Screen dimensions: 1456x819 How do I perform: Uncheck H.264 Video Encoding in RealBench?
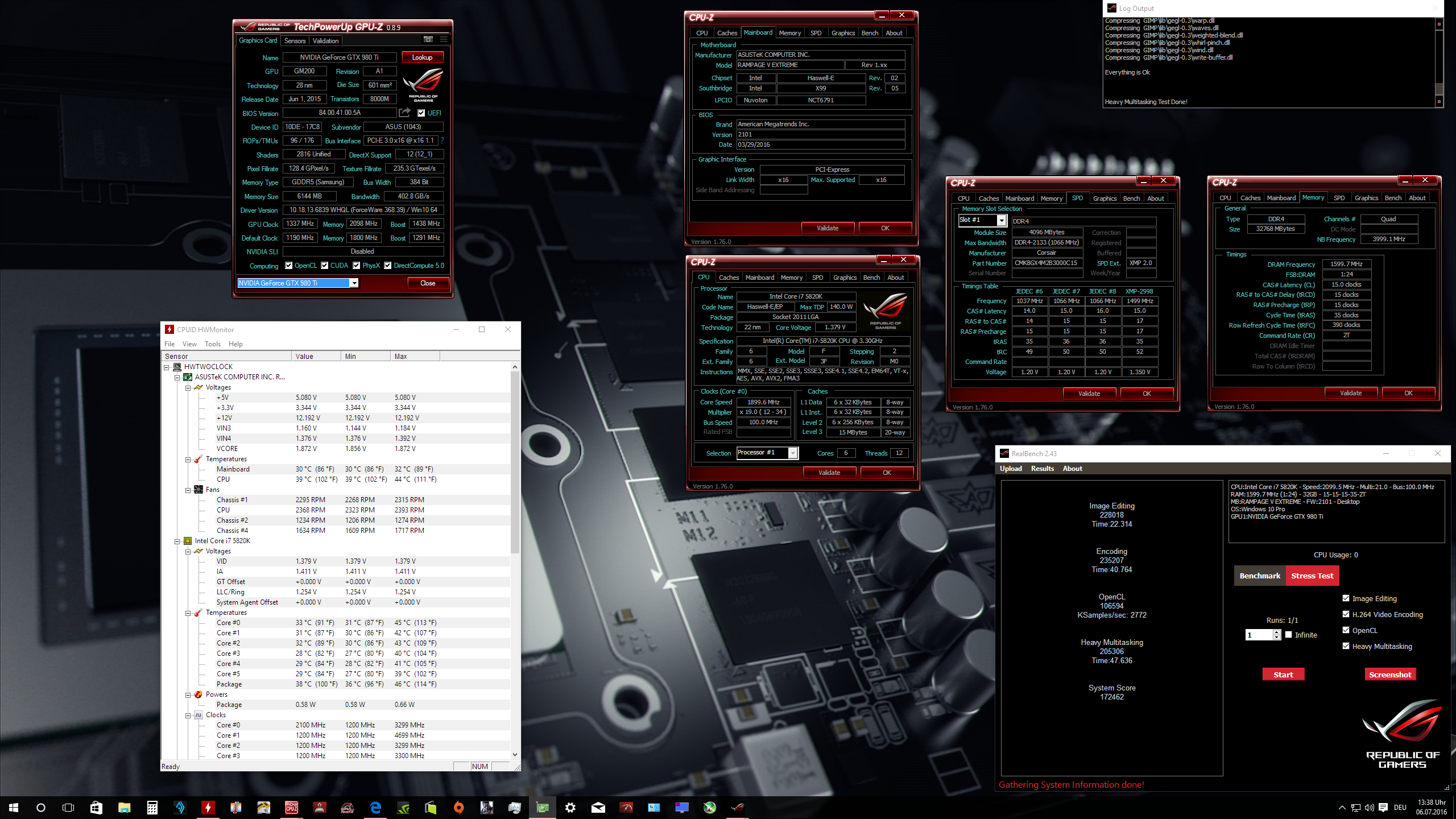1346,614
